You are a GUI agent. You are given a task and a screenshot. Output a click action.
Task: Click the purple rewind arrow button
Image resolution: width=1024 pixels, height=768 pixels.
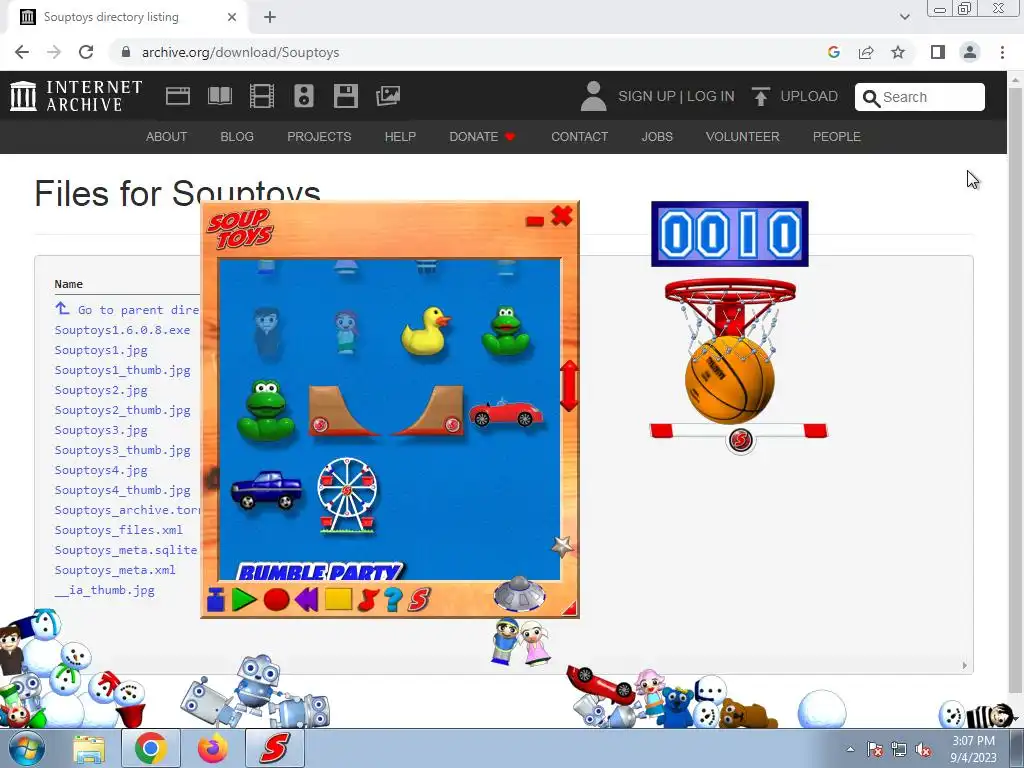click(306, 599)
